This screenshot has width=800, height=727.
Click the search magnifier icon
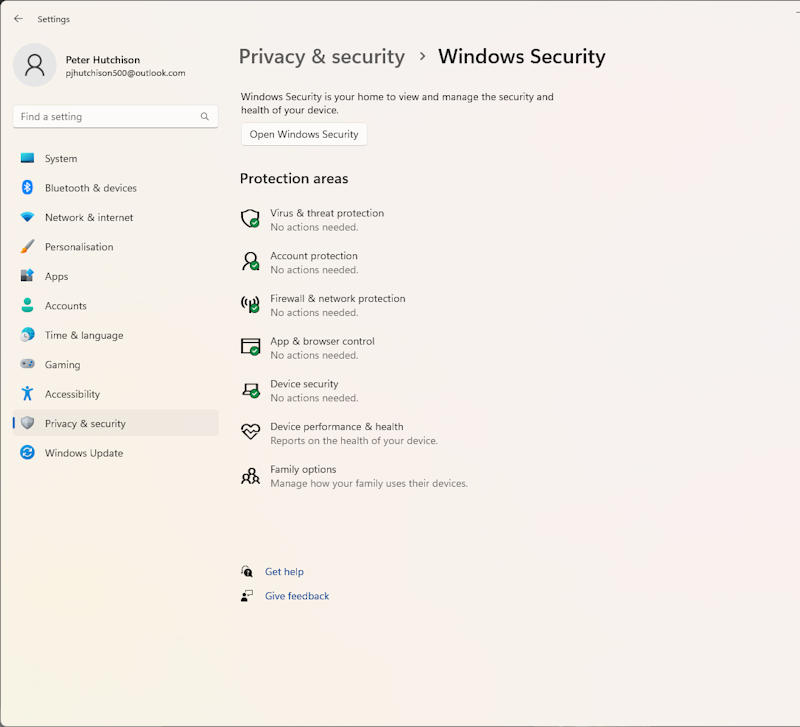205,117
